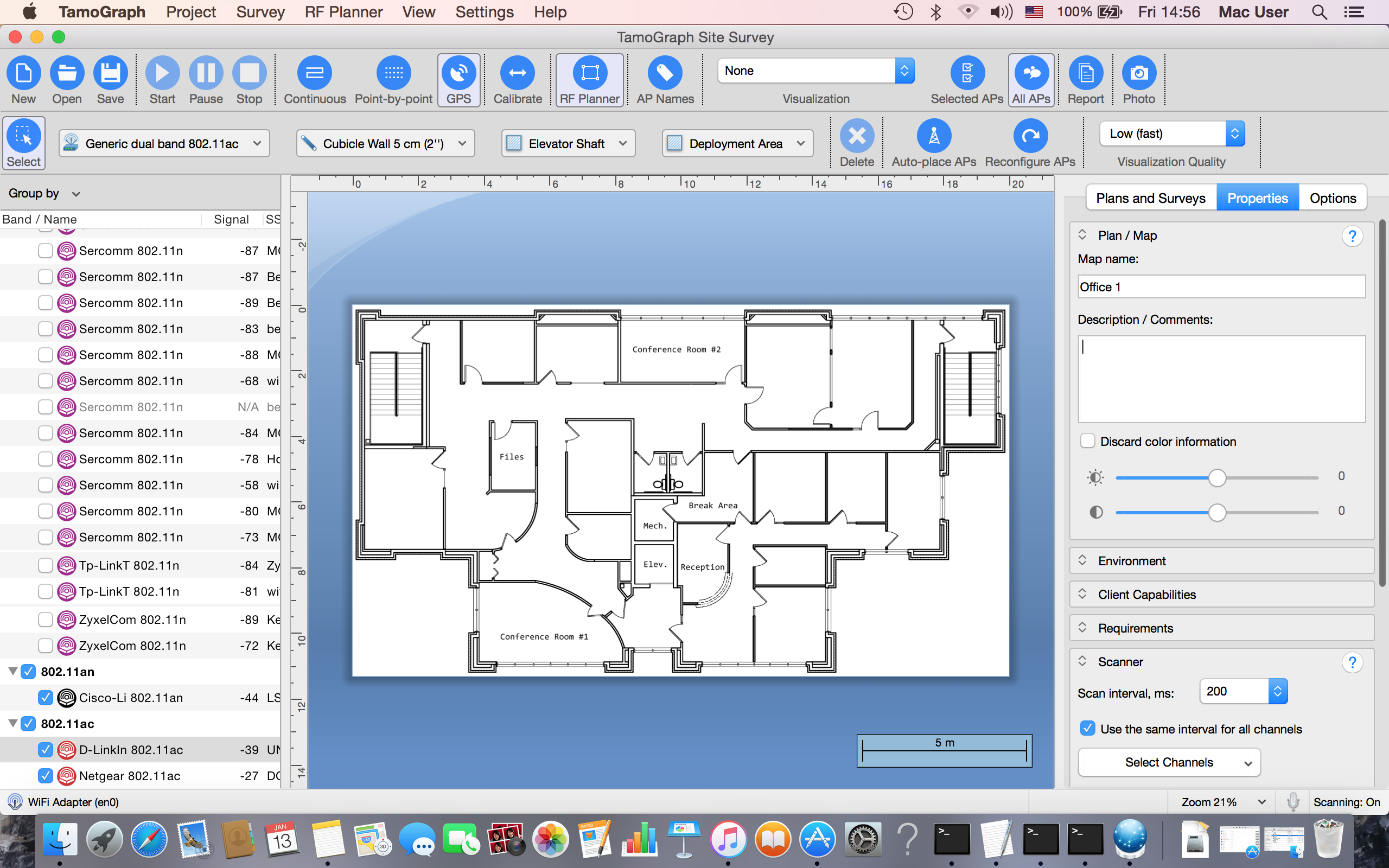Screen dimensions: 1389x868
Task: Uncheck the Cisco-Li 802.11an checkbox
Action: [45, 698]
